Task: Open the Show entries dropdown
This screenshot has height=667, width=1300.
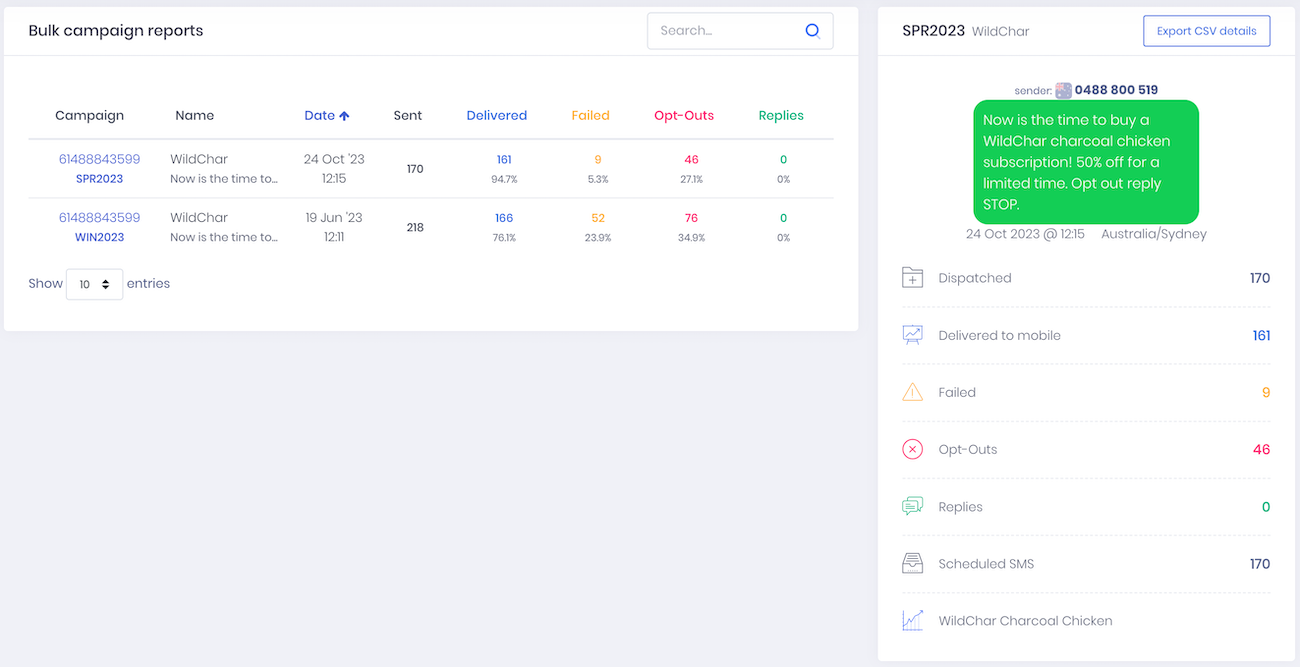Action: tap(94, 284)
